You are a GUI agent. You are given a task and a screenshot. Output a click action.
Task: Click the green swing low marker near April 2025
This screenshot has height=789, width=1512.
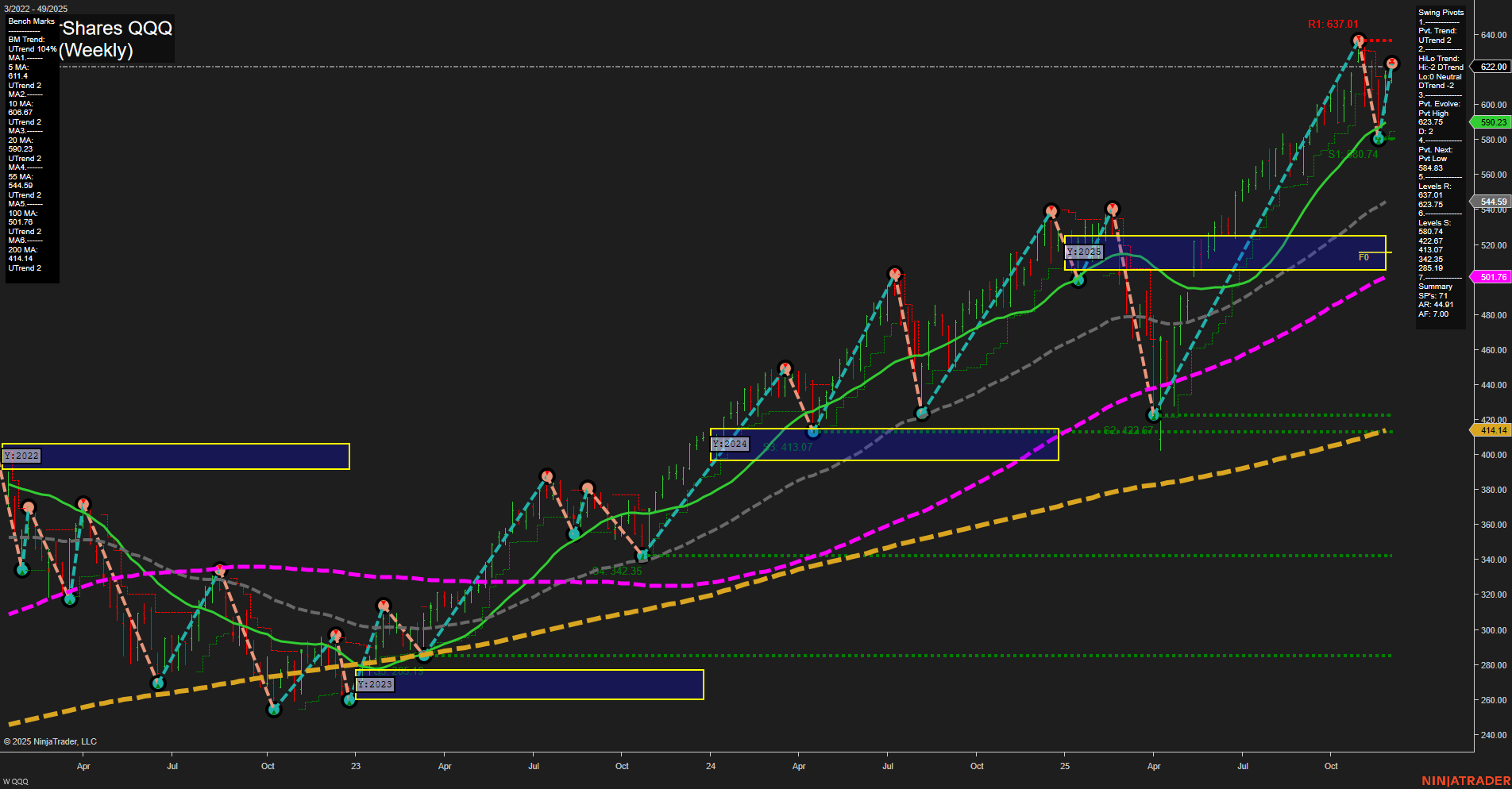coord(1153,415)
